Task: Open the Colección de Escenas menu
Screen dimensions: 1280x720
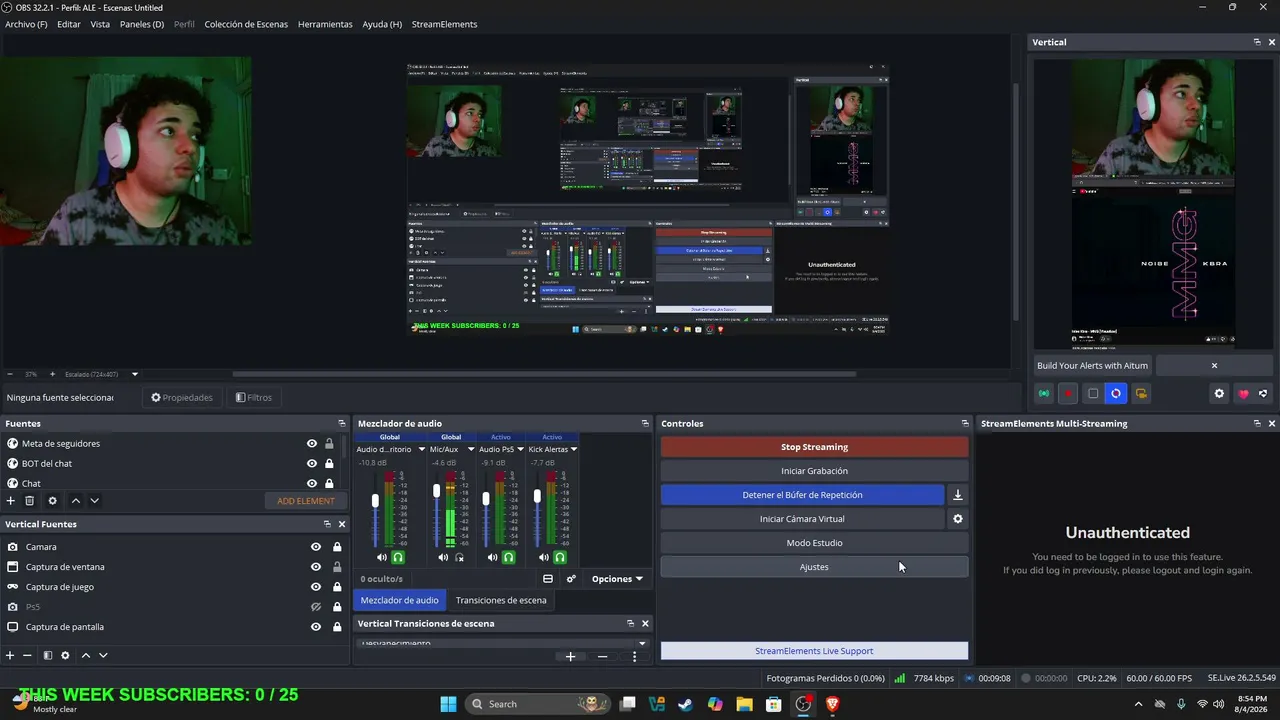Action: [x=246, y=24]
